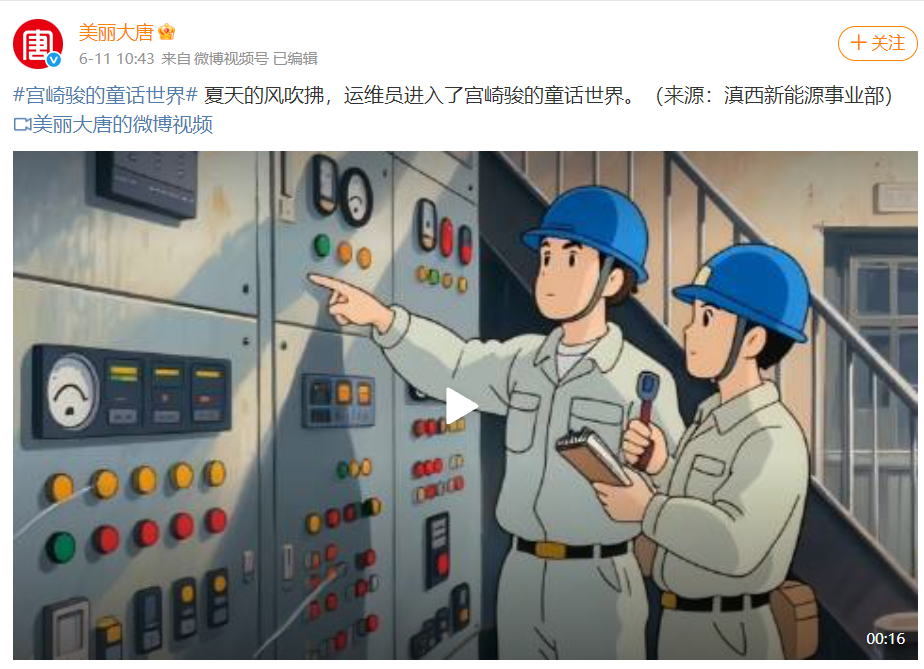Image resolution: width=924 pixels, height=669 pixels.
Task: Click the crown membership icon beside 美丽大唐
Action: (167, 31)
